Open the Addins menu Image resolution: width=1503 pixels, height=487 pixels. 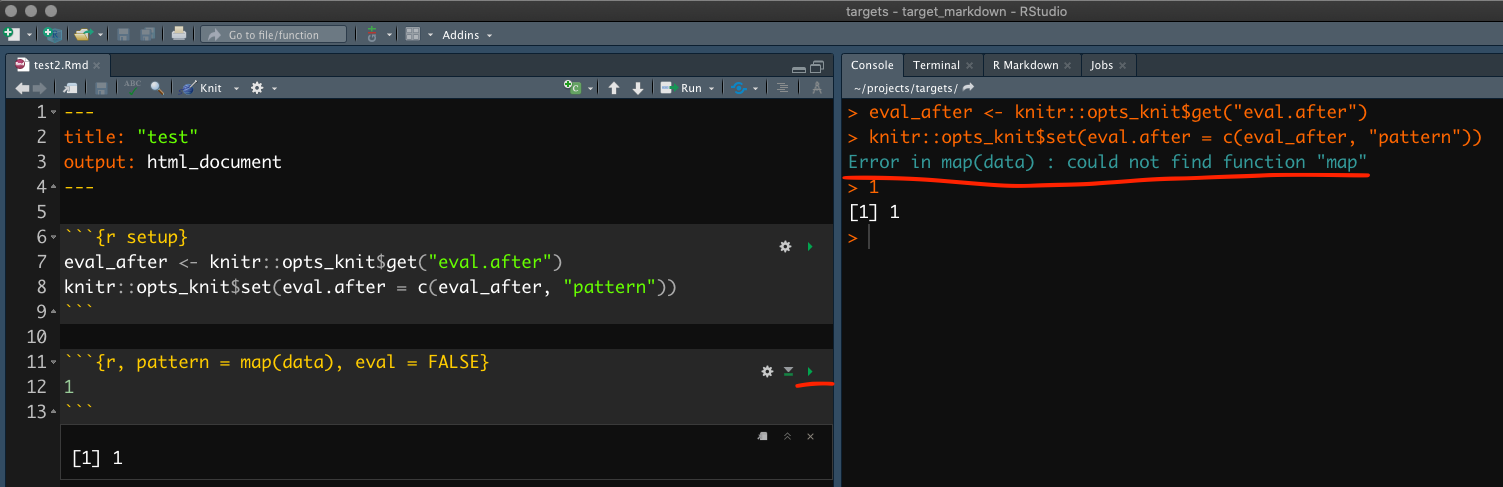pos(467,35)
